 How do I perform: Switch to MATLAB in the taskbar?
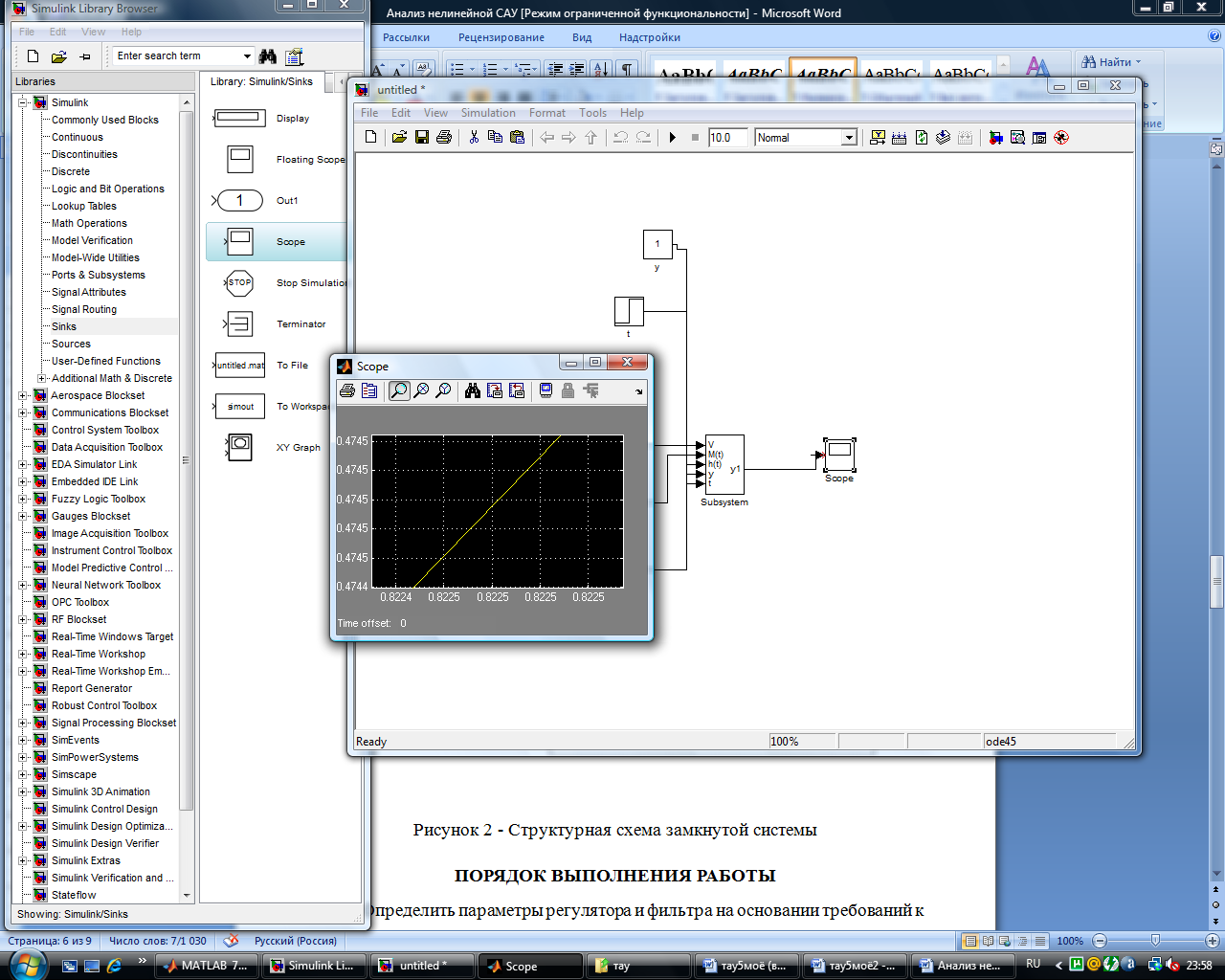pos(209,966)
